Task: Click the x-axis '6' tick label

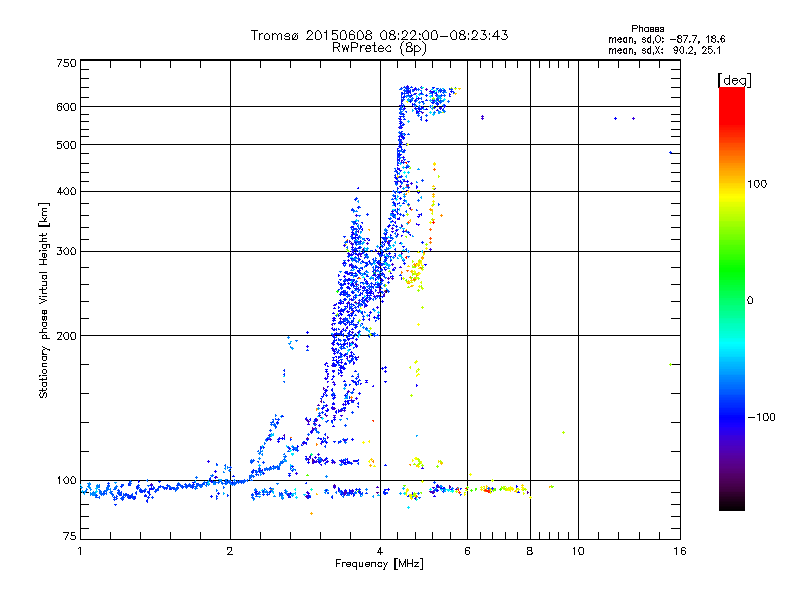Action: (467, 551)
